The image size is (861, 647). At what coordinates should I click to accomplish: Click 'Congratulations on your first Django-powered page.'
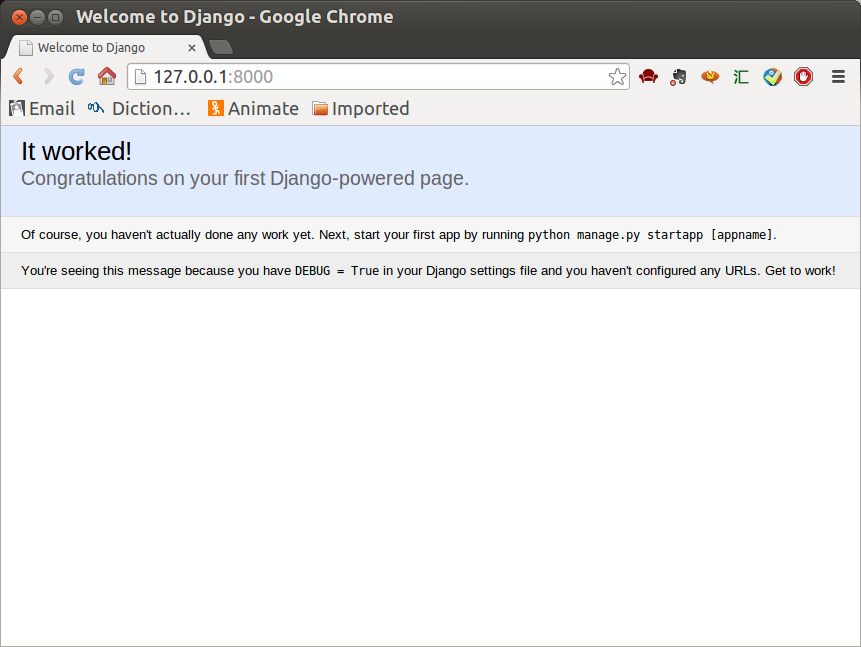(x=245, y=179)
